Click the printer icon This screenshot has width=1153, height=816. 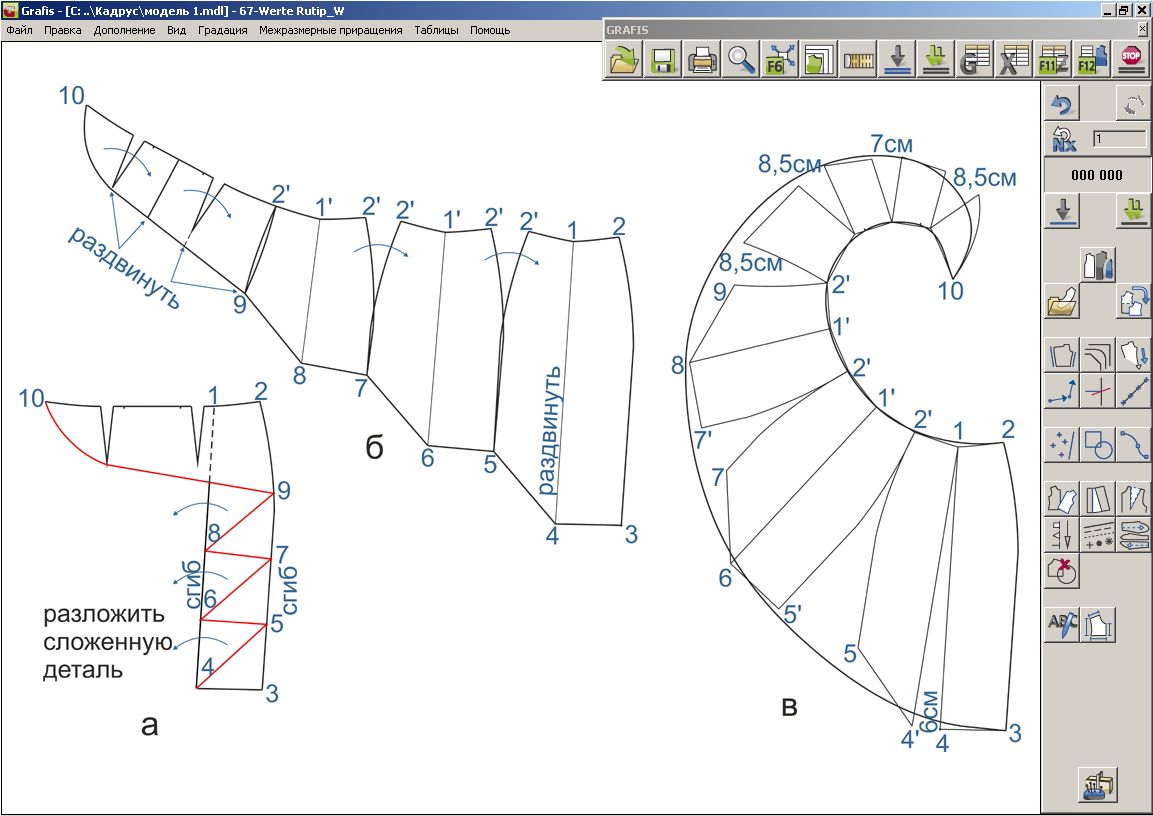(702, 61)
